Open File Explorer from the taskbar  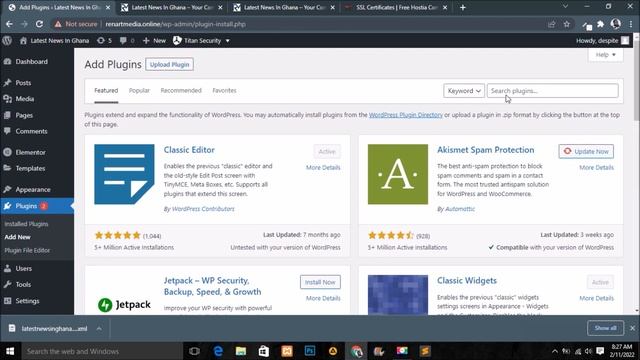(241, 351)
